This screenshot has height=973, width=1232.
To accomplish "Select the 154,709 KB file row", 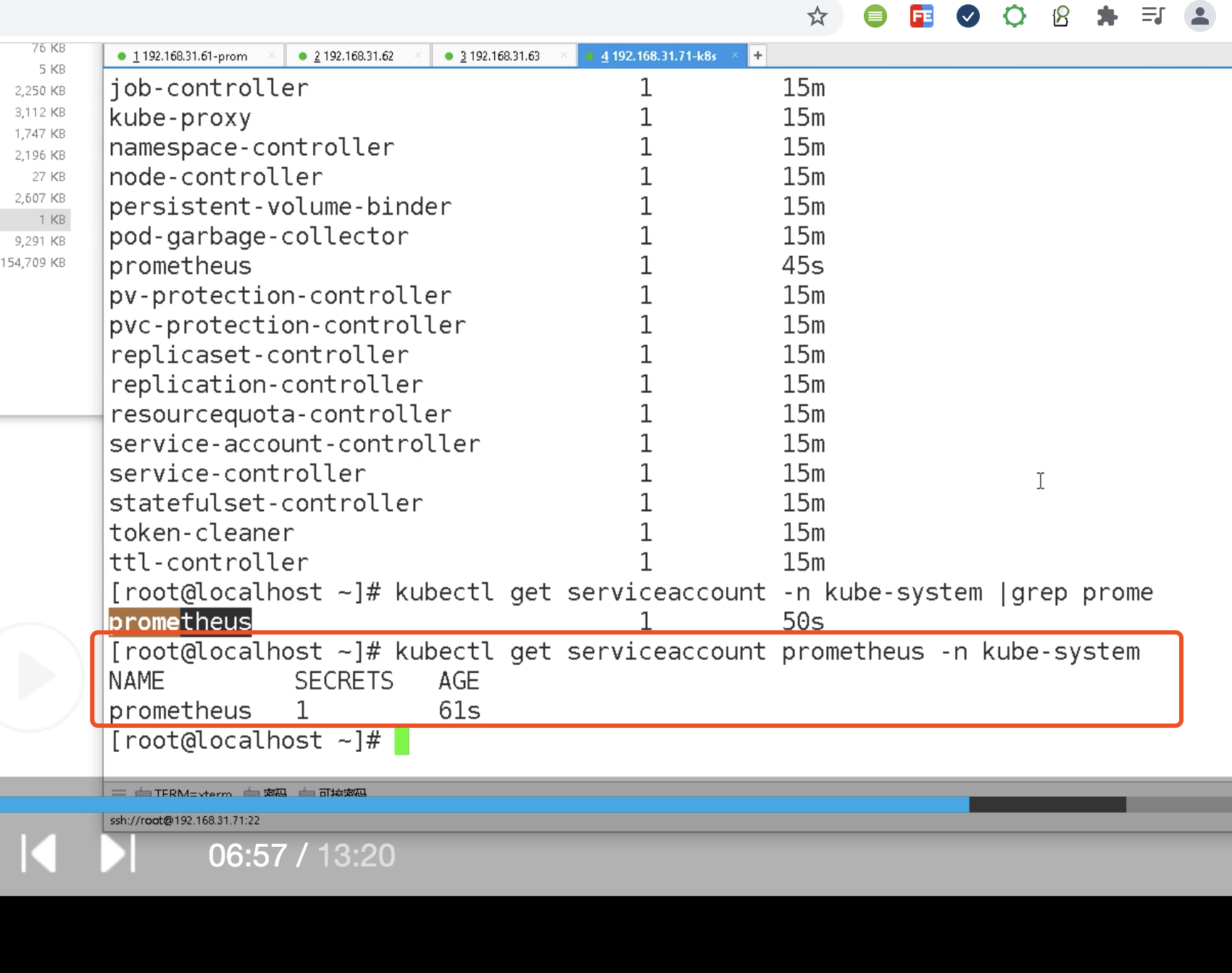I will 33,262.
